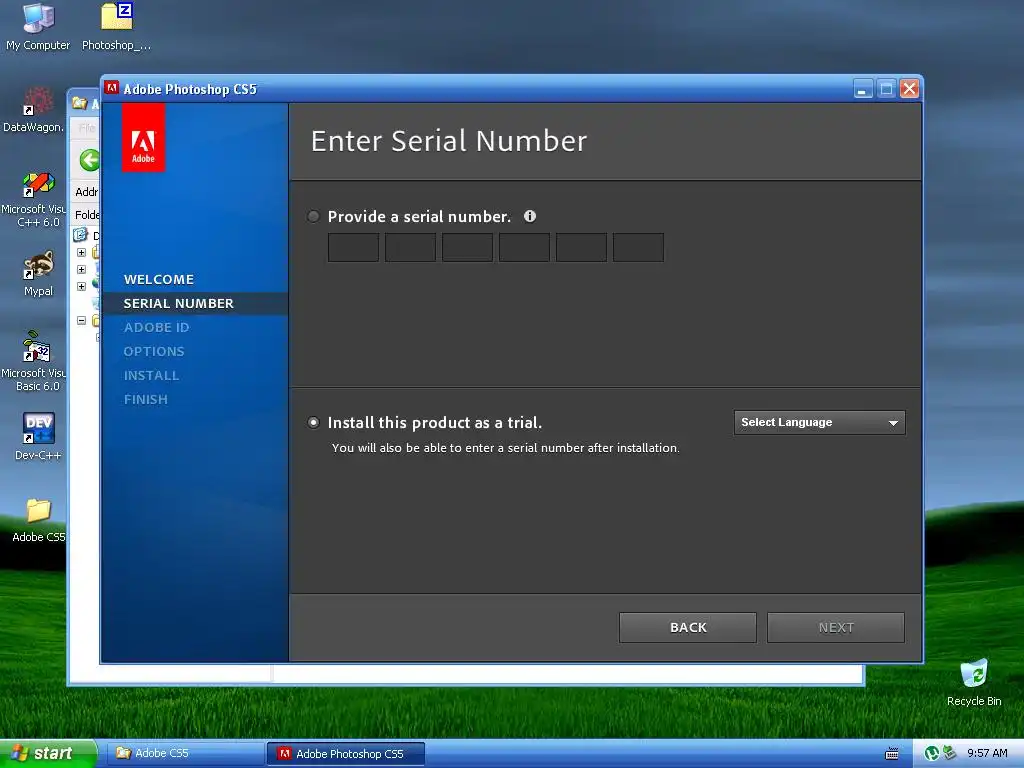Screen dimensions: 1024x768
Task: Expand the third tree node in Explorer window
Action: pos(81,286)
